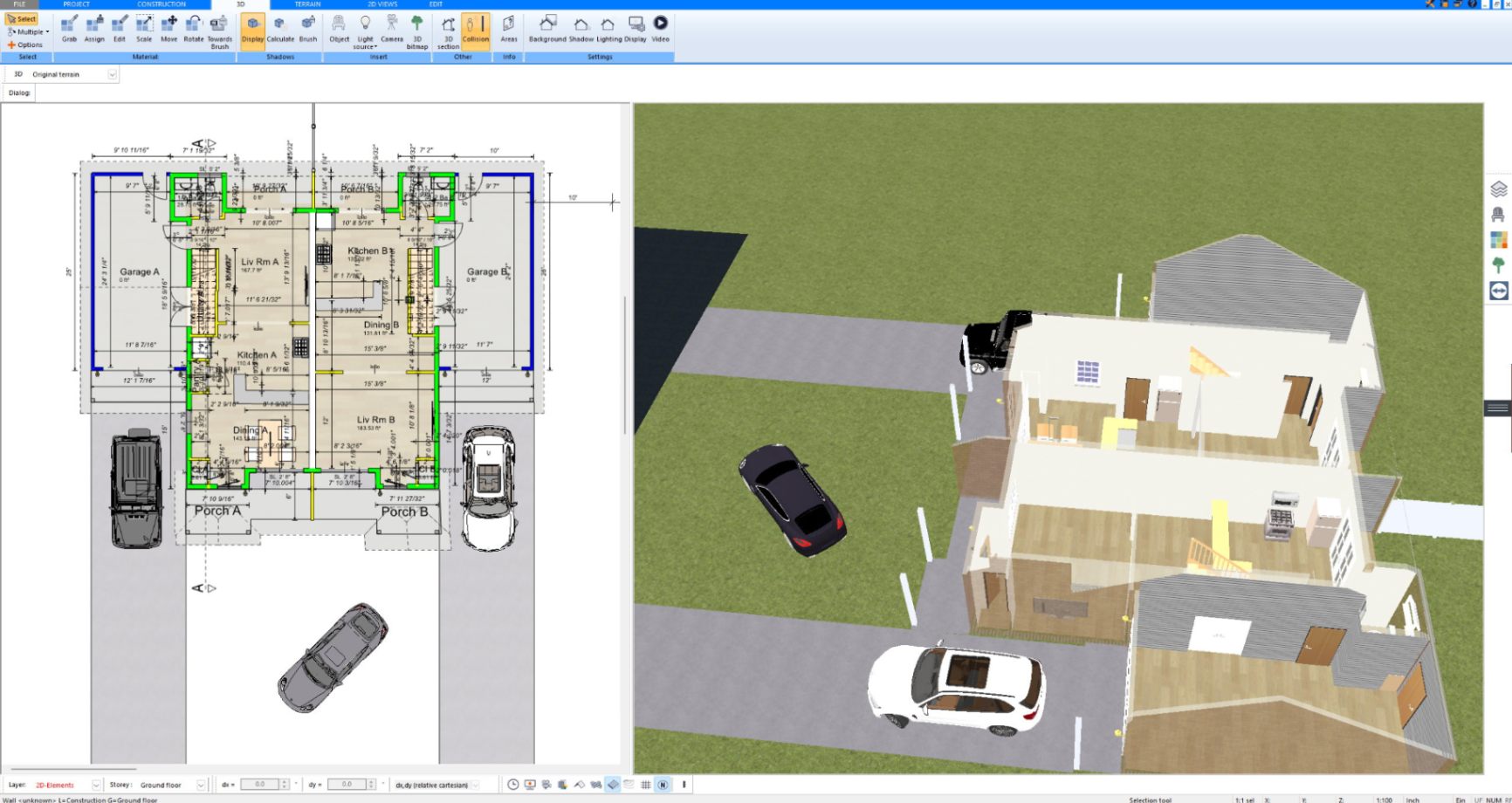Run the Calculate shadows tool
The image size is (1512, 803).
(280, 29)
